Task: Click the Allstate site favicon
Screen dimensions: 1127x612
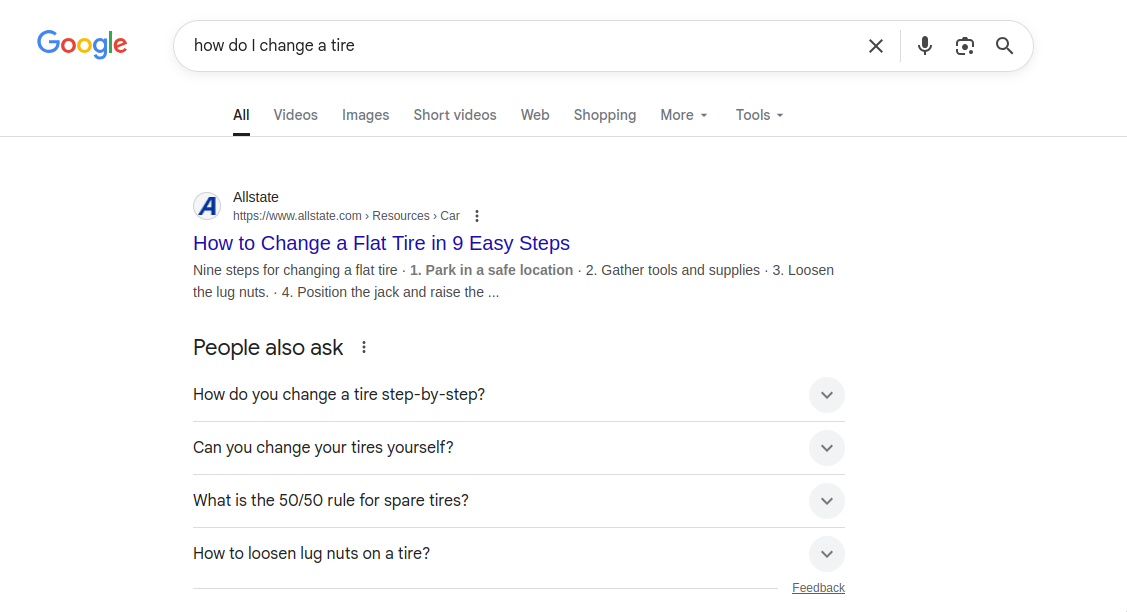Action: (207, 206)
